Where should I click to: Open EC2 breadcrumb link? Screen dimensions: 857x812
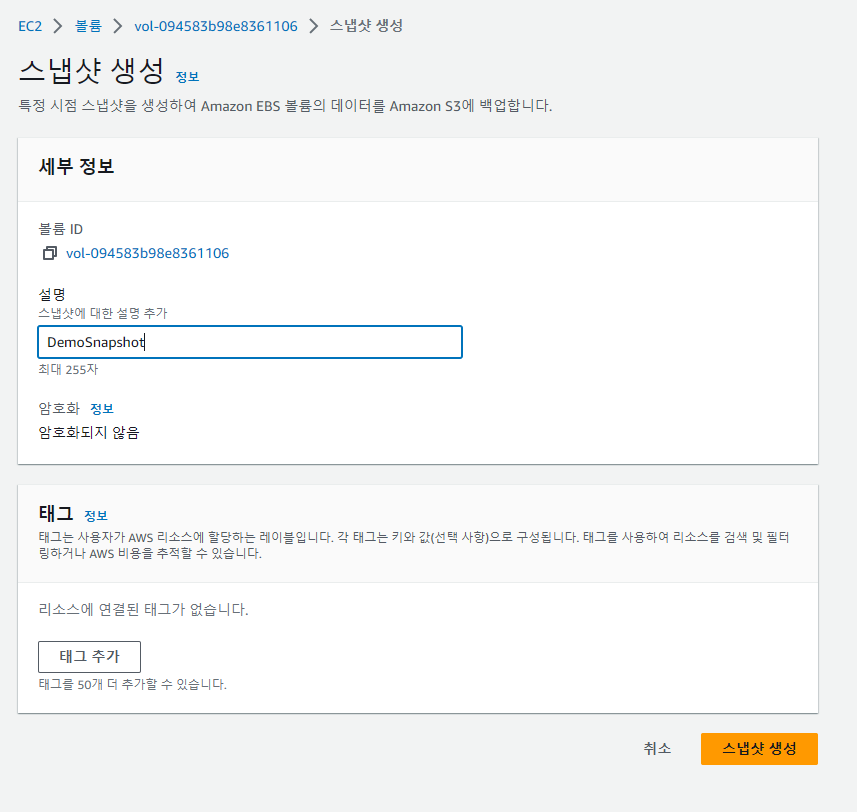click(x=30, y=26)
